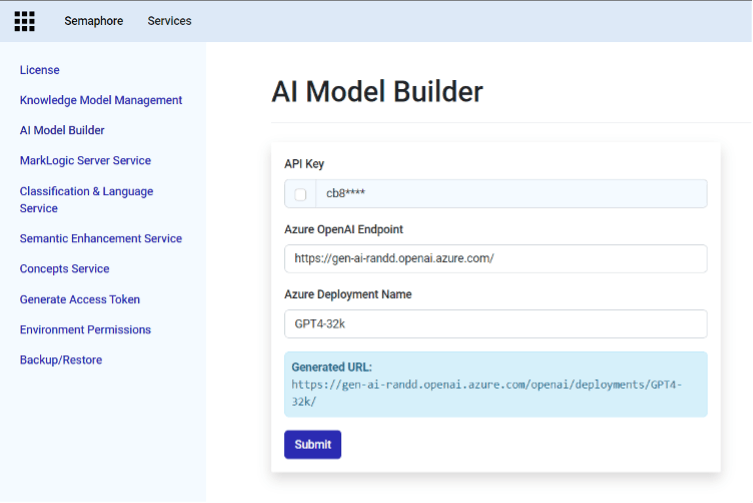The image size is (753, 503).
Task: Click the AI Model Builder heading
Action: pyautogui.click(x=377, y=92)
